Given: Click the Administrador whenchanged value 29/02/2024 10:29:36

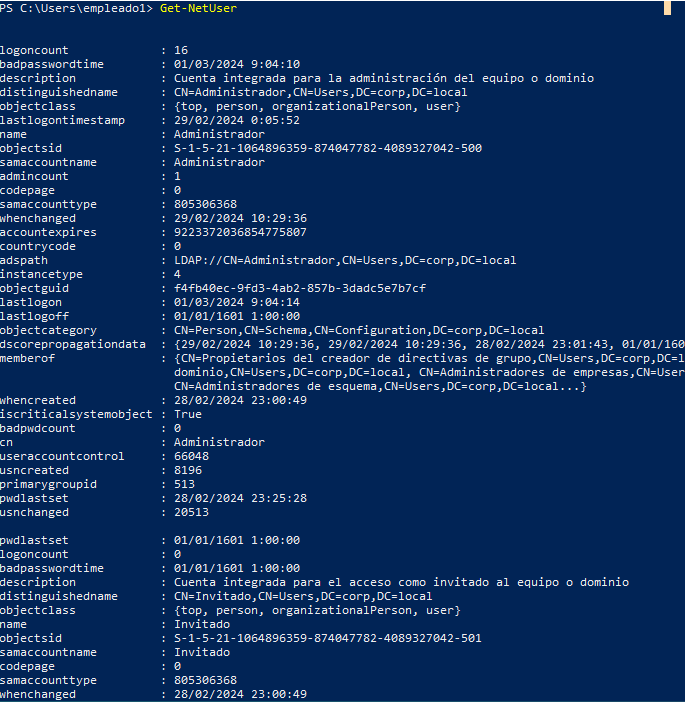Looking at the screenshot, I should (240, 218).
